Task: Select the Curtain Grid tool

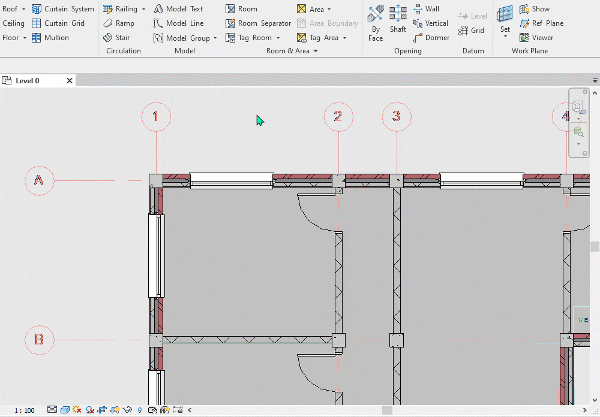Action: click(x=58, y=23)
